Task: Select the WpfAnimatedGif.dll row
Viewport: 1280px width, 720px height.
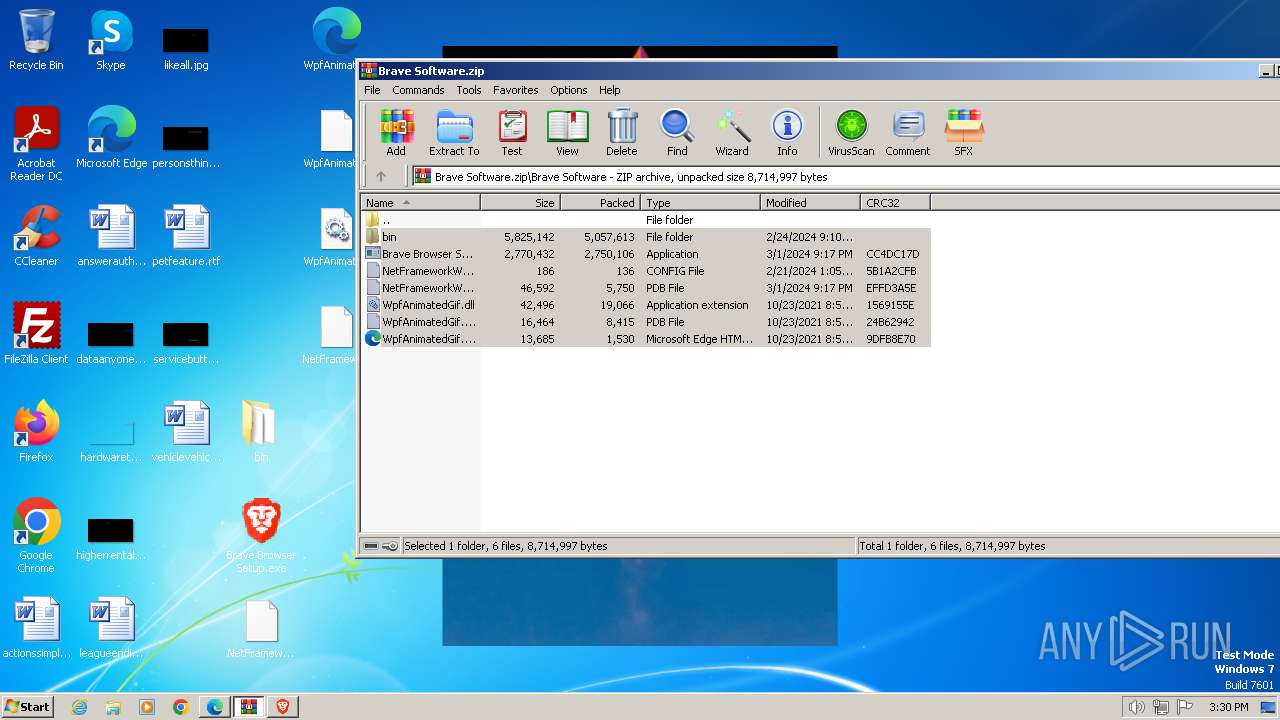Action: point(646,305)
